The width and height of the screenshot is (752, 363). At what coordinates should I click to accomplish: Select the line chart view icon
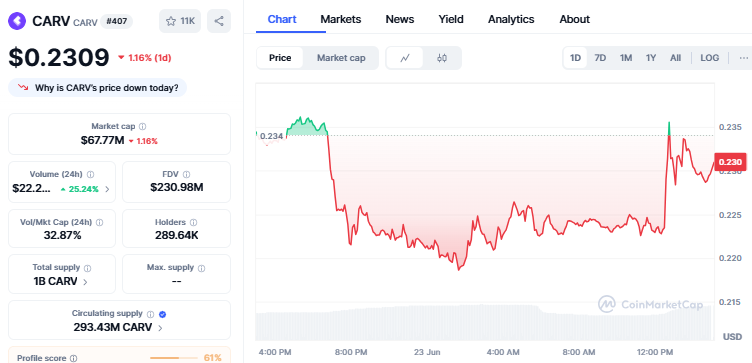click(x=405, y=58)
